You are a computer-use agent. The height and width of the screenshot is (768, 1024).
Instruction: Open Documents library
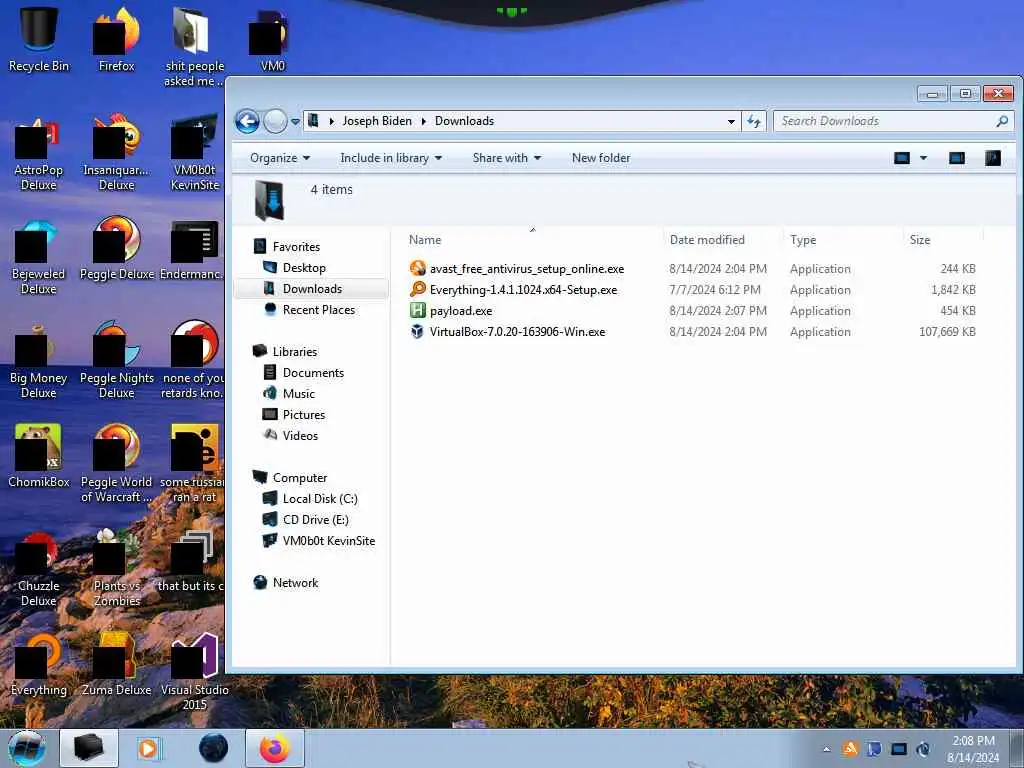pyautogui.click(x=313, y=372)
